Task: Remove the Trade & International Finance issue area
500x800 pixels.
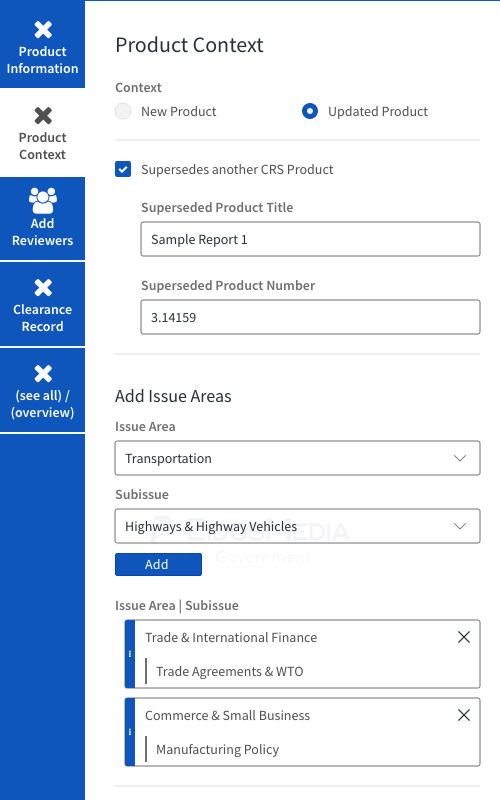Action: coord(464,637)
